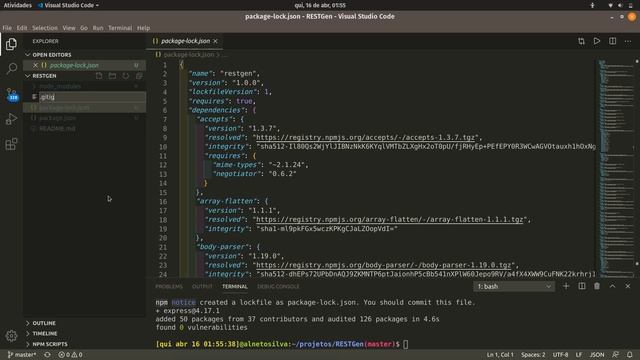Viewport: 640px width, 360px height.
Task: Open package.json in the file tree
Action: point(58,118)
